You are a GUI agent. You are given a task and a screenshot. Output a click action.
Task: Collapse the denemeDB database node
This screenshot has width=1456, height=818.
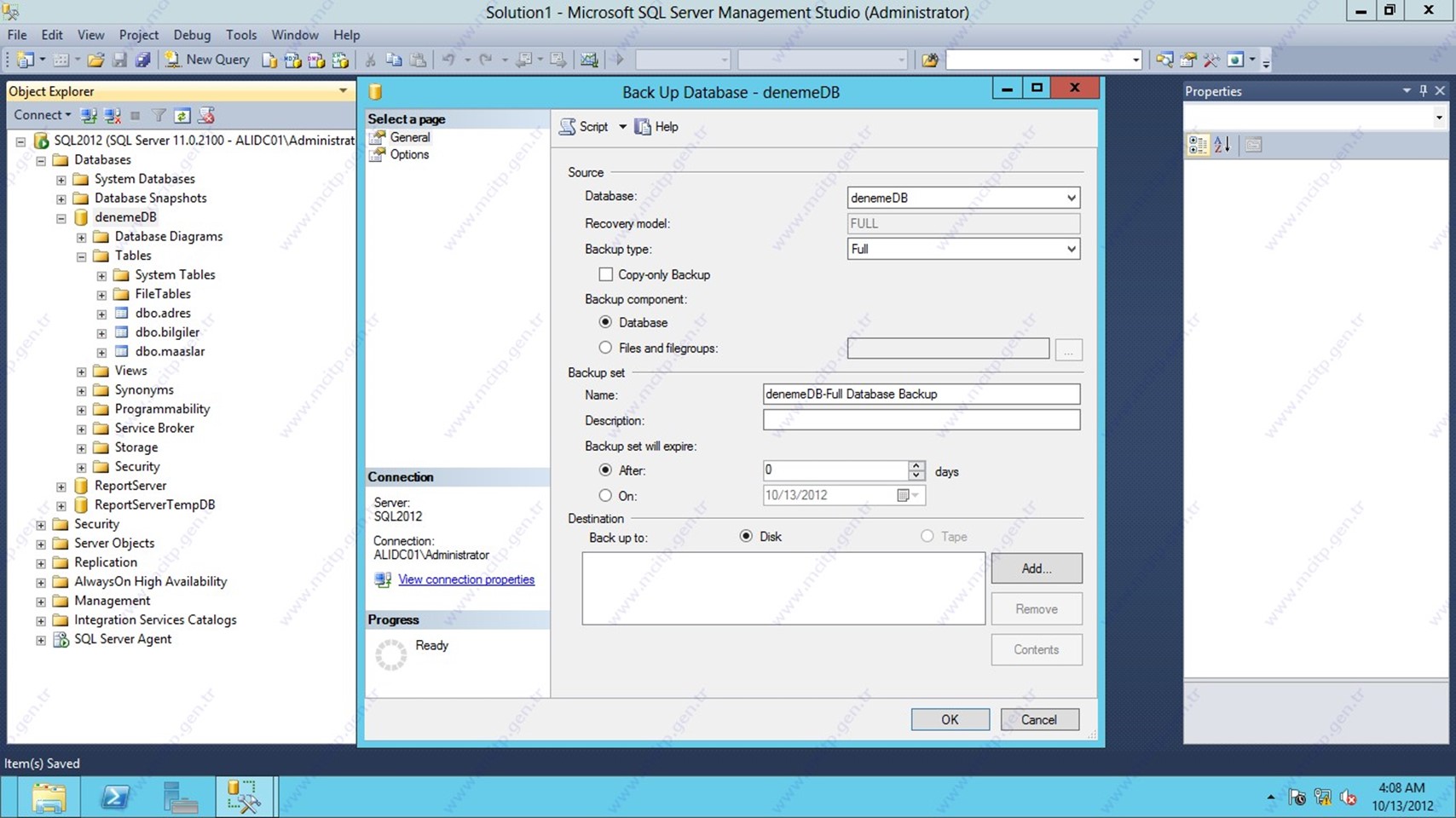[x=61, y=218]
